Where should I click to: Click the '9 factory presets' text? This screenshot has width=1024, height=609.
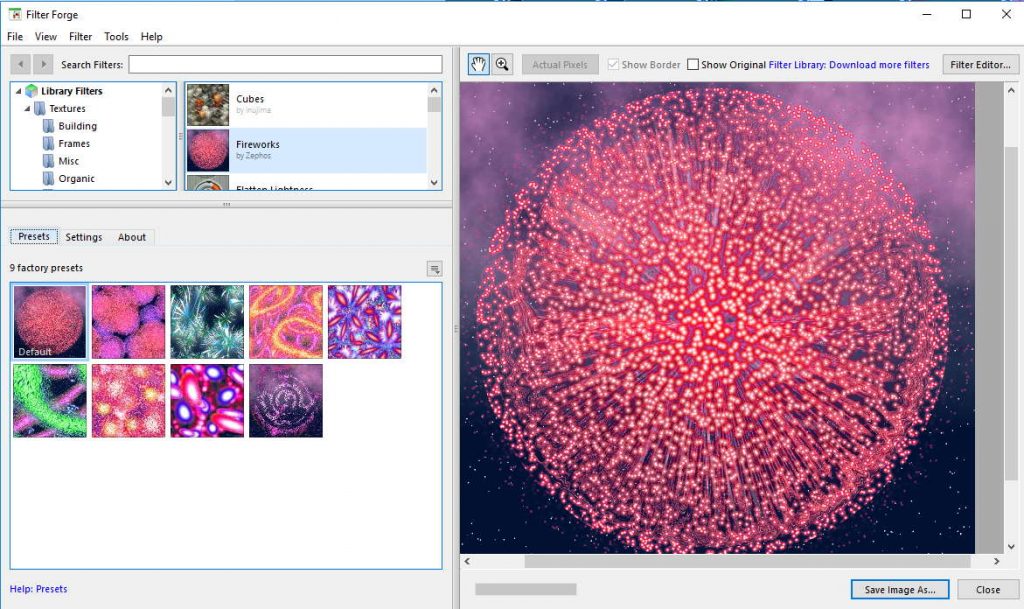(x=46, y=268)
